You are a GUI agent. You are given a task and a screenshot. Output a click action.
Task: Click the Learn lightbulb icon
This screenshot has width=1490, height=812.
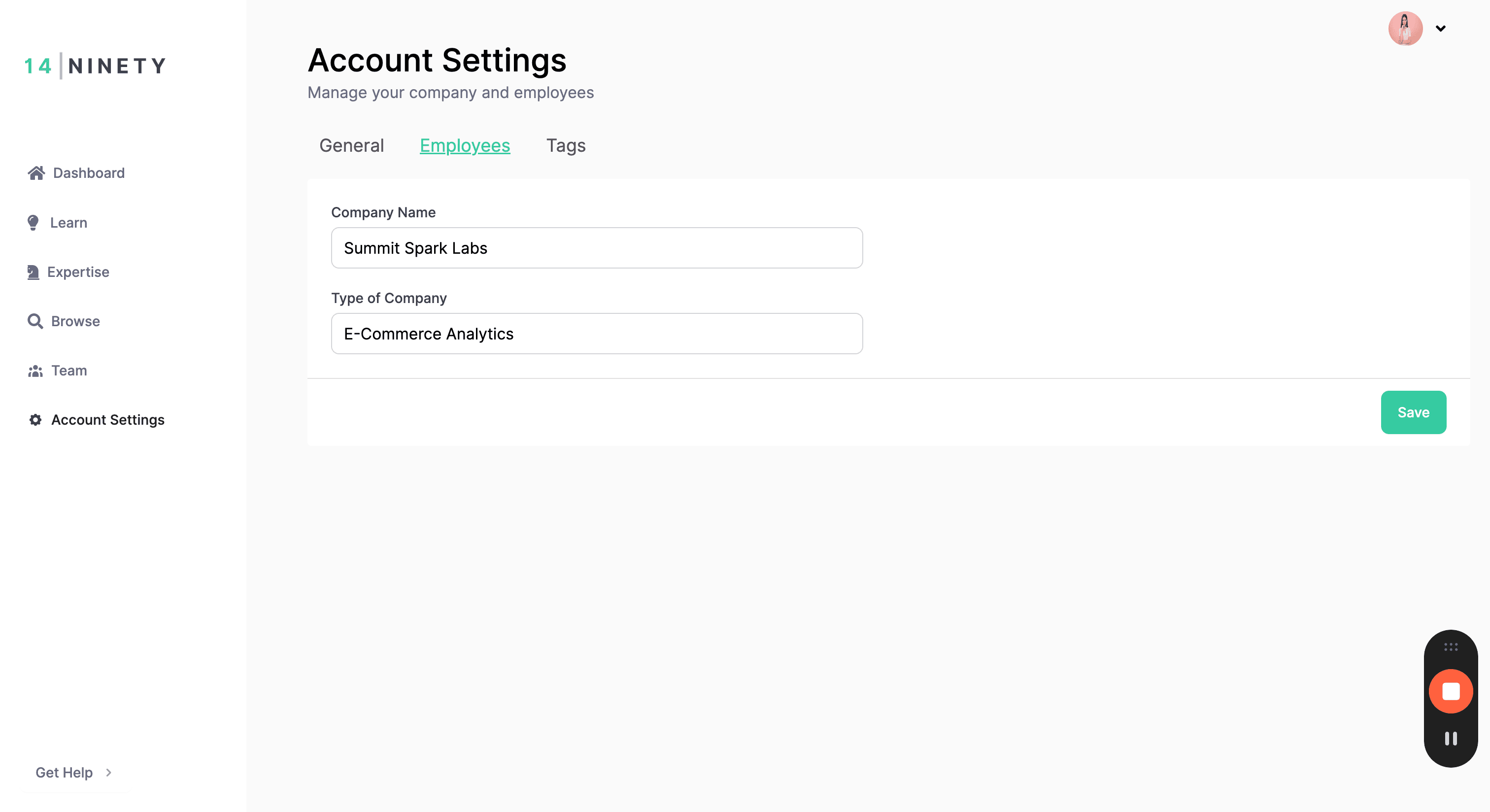pyautogui.click(x=33, y=223)
